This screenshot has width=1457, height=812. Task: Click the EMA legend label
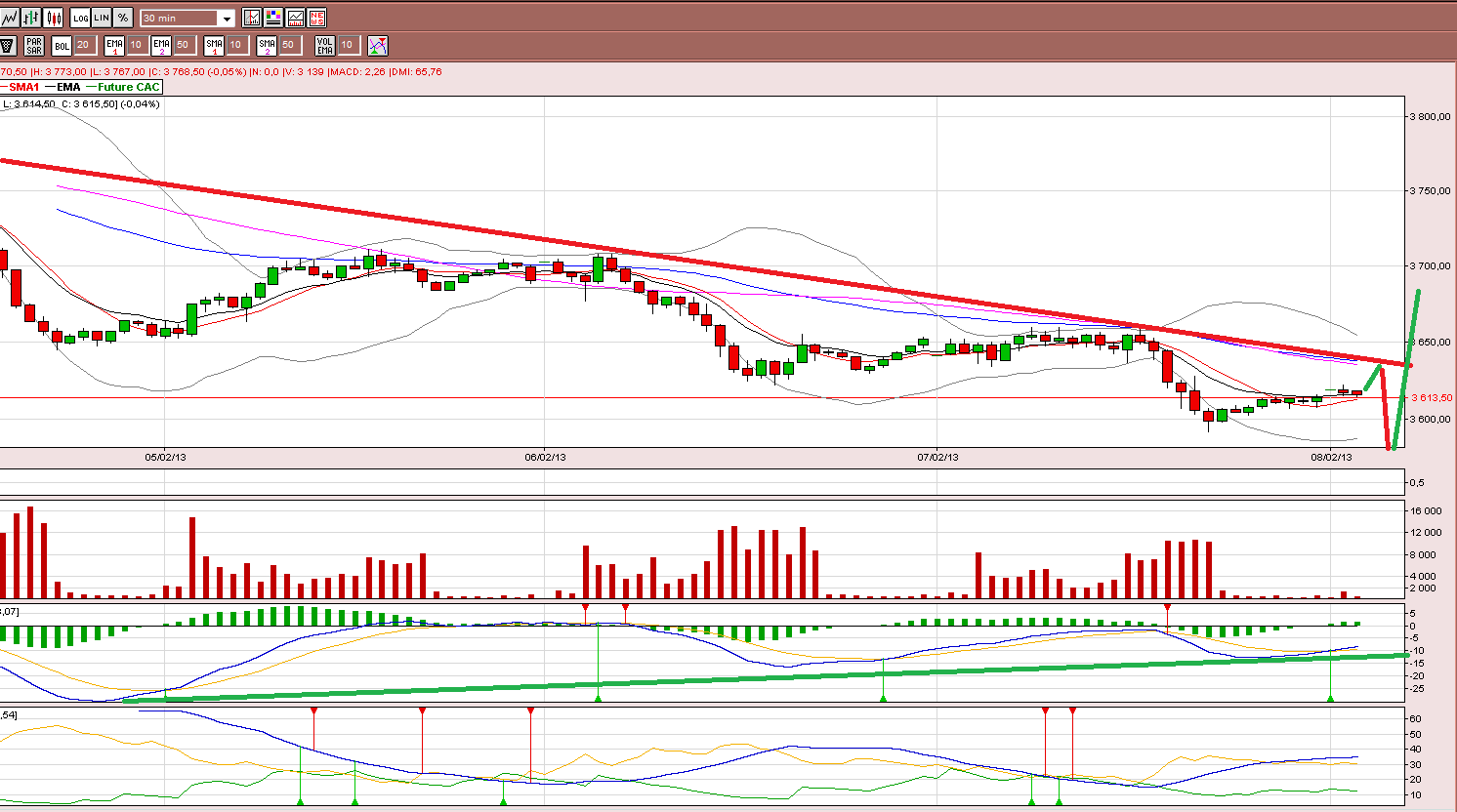[x=68, y=87]
